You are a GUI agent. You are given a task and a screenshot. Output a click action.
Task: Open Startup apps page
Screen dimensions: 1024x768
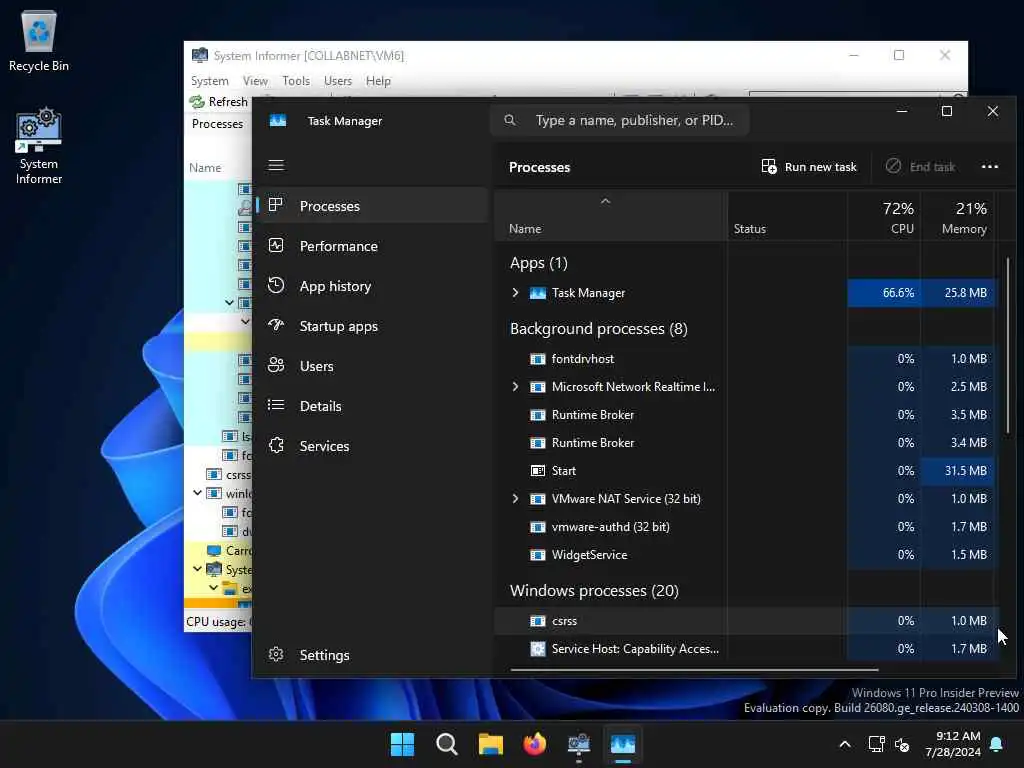(x=371, y=326)
